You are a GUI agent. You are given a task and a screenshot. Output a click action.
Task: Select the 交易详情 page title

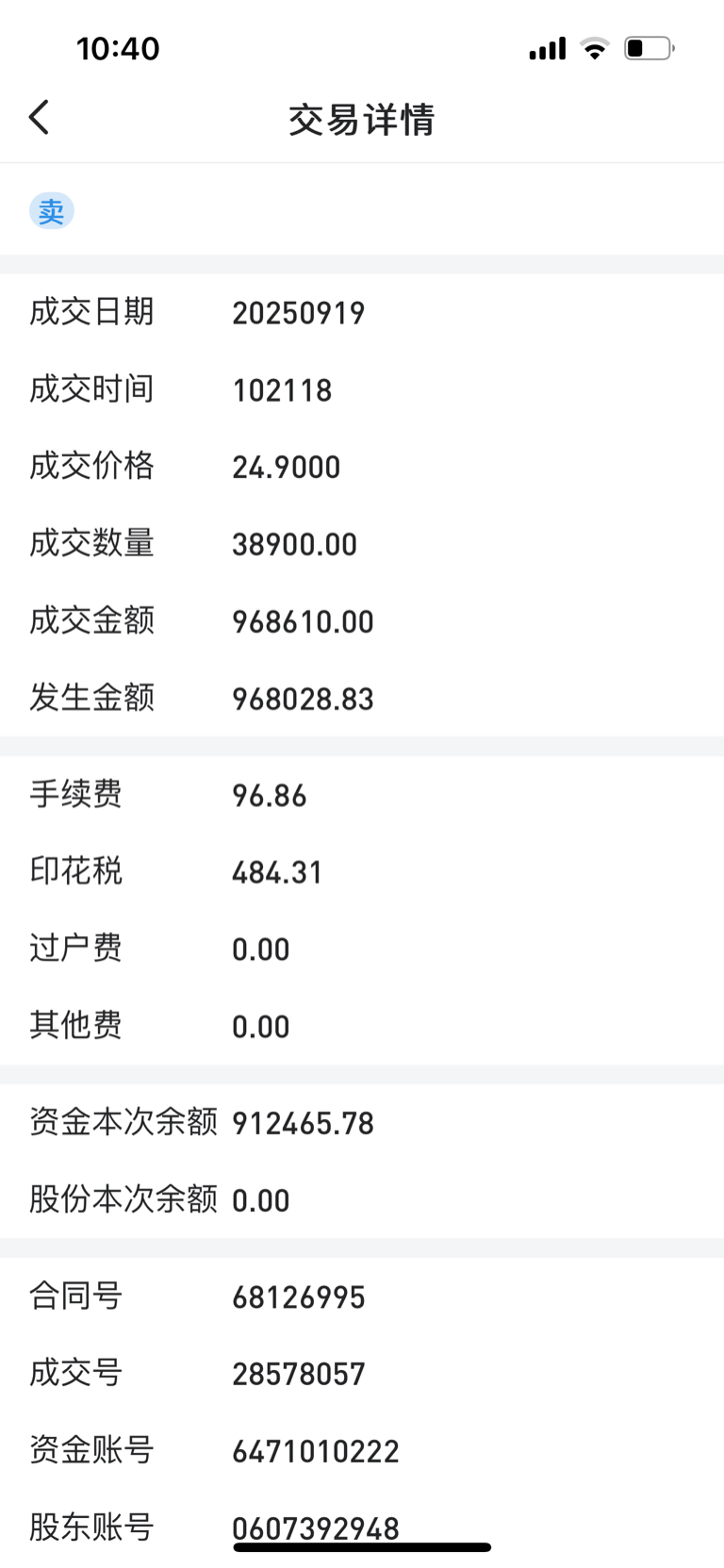[x=362, y=120]
